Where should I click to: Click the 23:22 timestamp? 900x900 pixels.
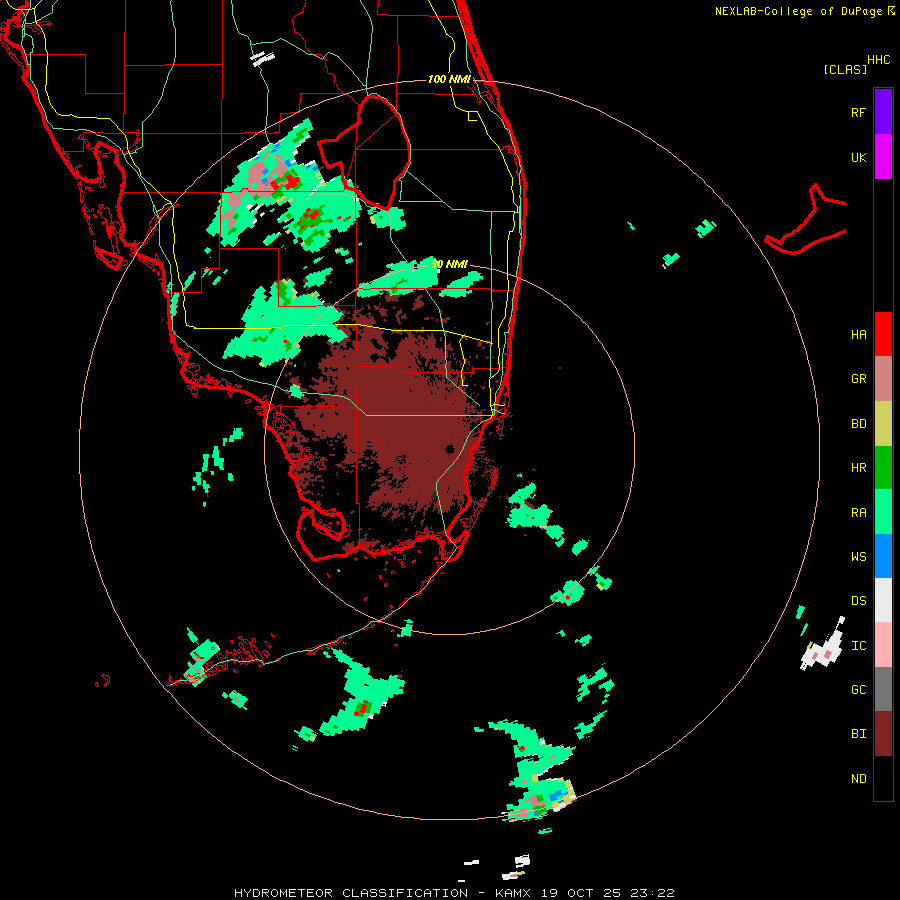655,893
